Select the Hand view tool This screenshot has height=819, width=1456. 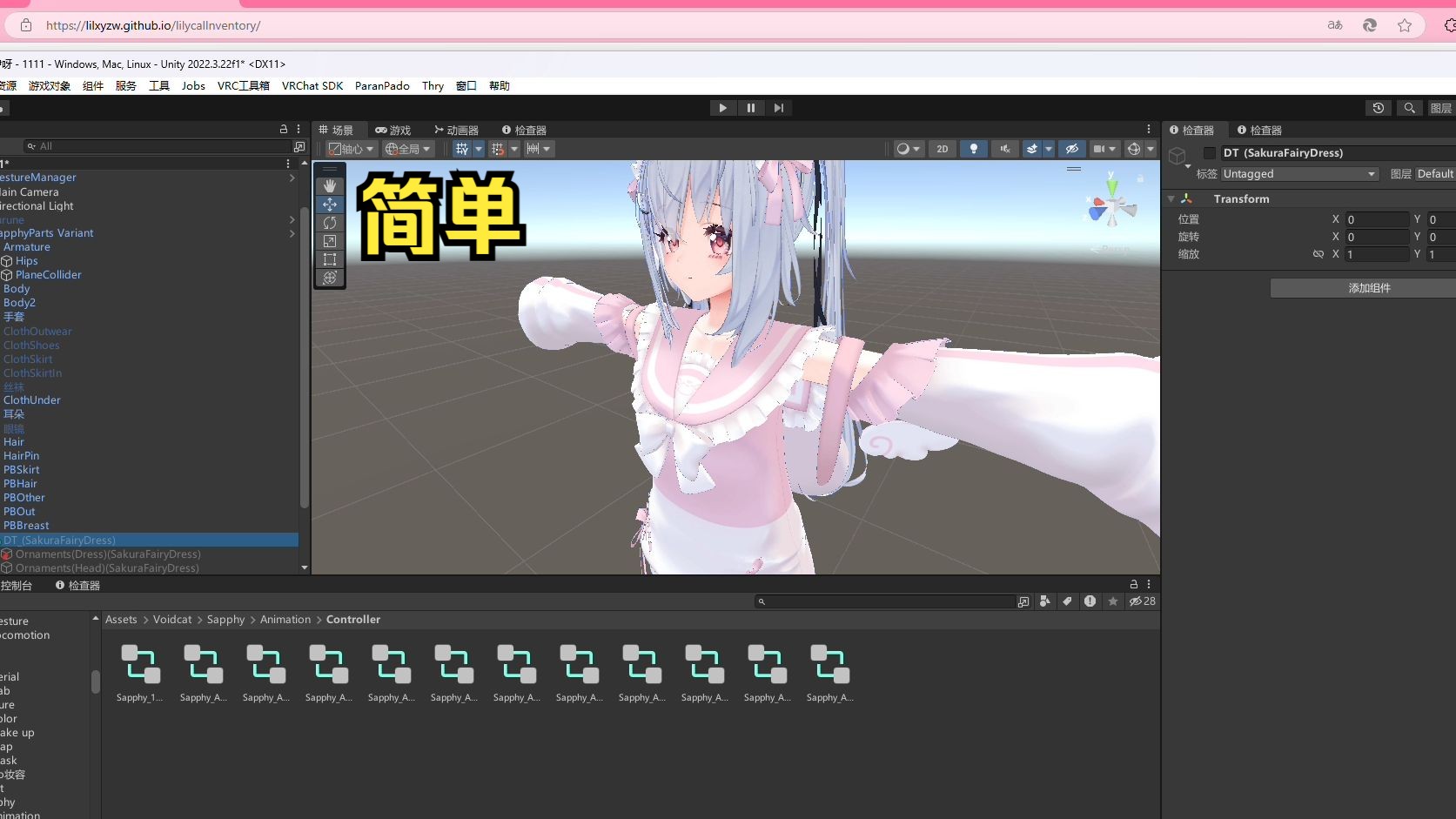click(330, 185)
